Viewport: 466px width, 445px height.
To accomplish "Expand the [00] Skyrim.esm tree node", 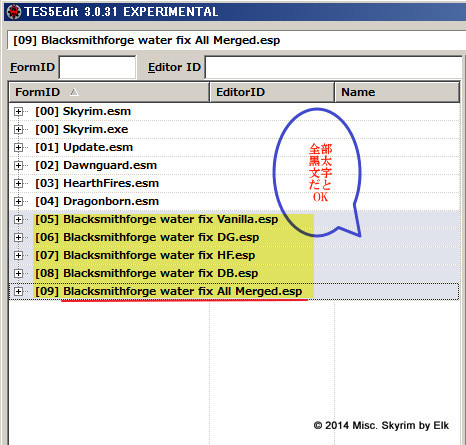I will click(18, 112).
